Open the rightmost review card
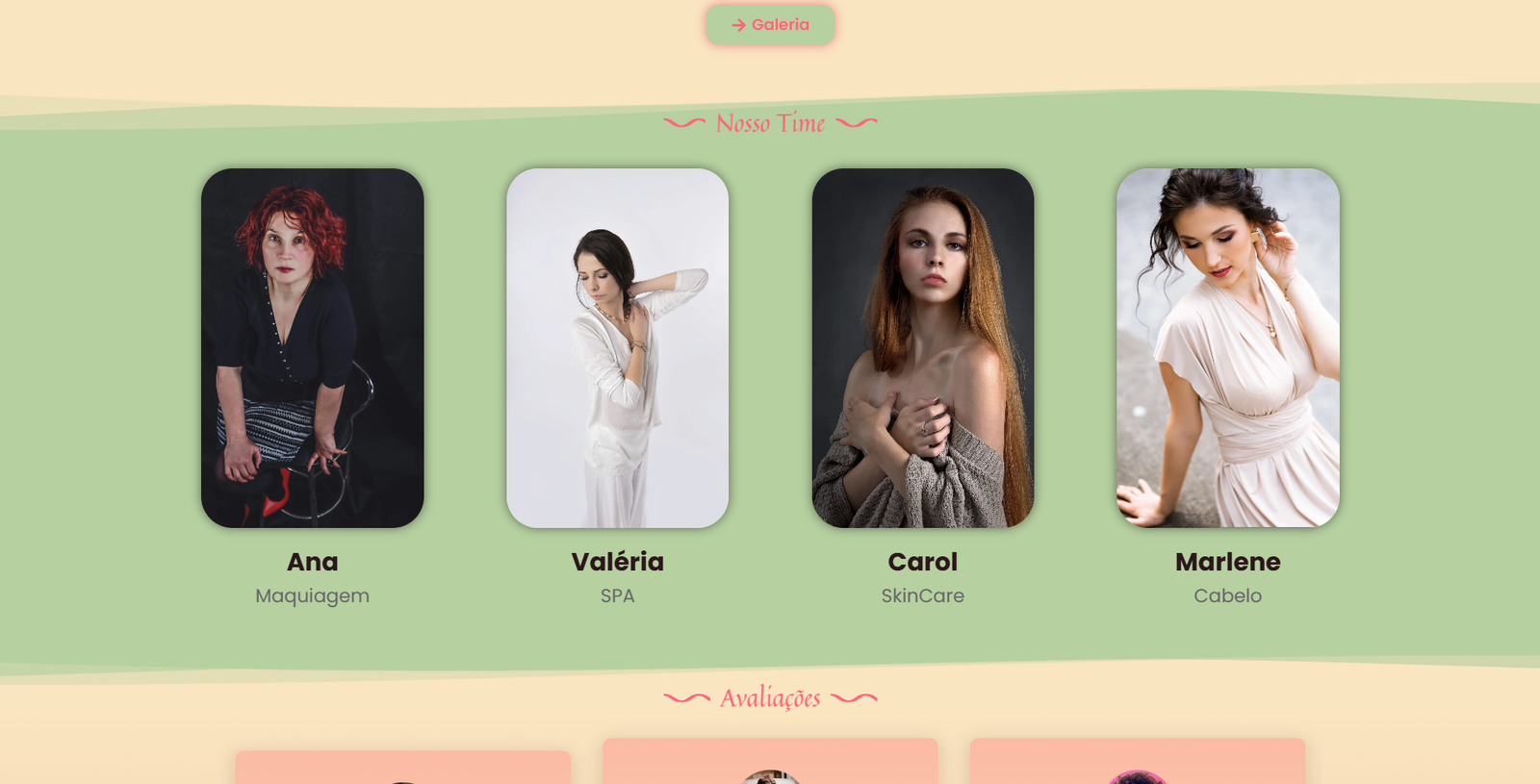Viewport: 1540px width, 784px height. pyautogui.click(x=1138, y=761)
